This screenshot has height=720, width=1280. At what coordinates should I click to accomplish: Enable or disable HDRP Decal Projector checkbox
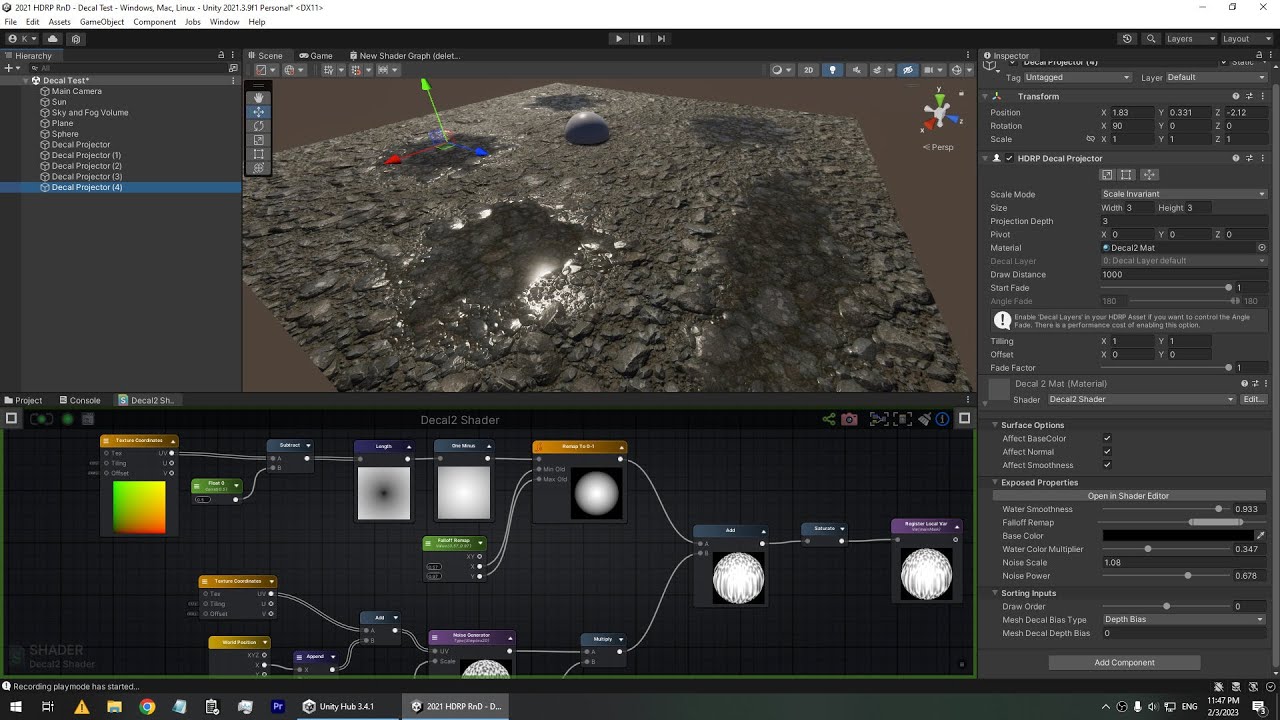[x=1009, y=158]
